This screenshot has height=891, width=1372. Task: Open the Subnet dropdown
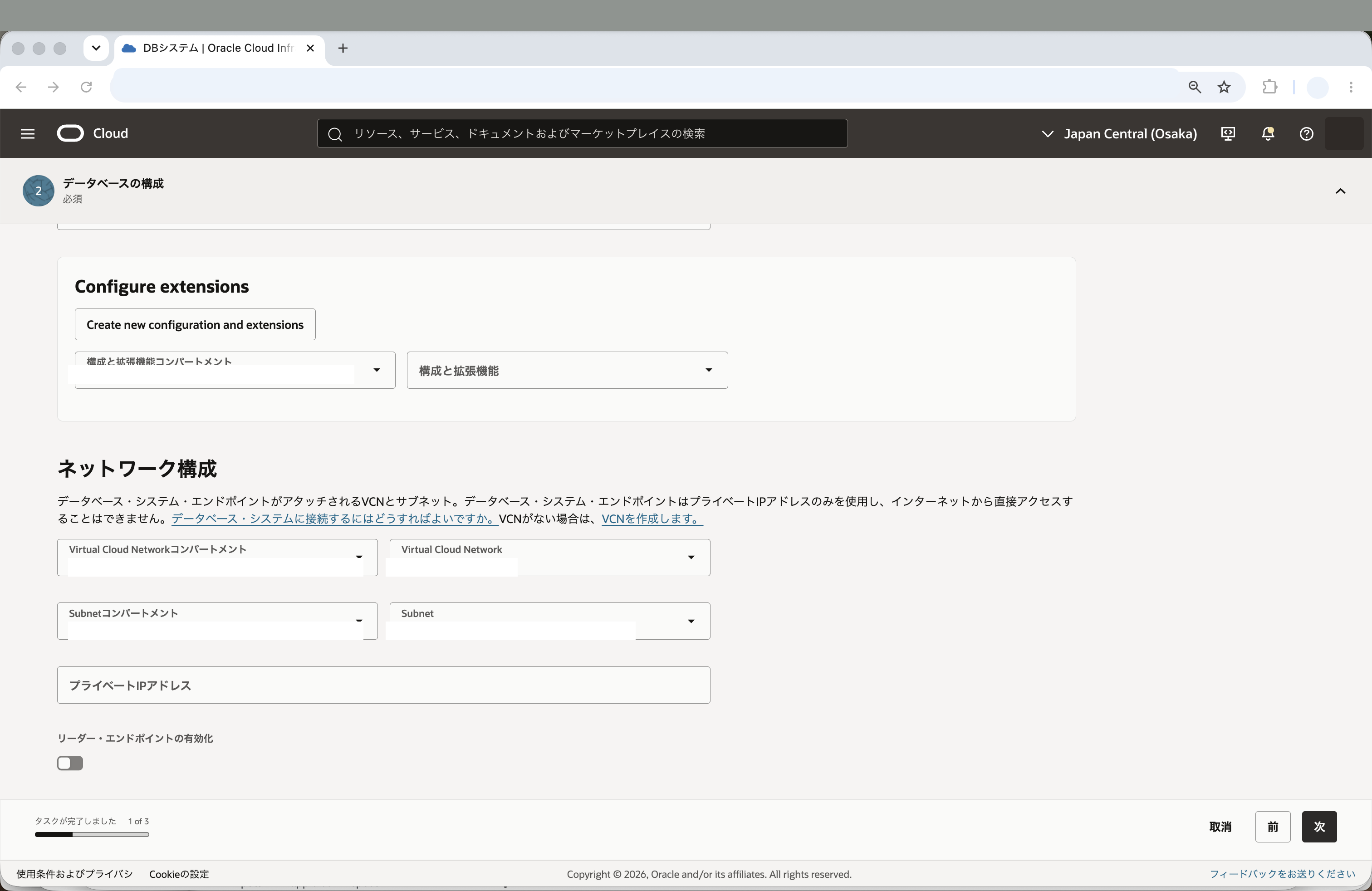click(x=550, y=621)
